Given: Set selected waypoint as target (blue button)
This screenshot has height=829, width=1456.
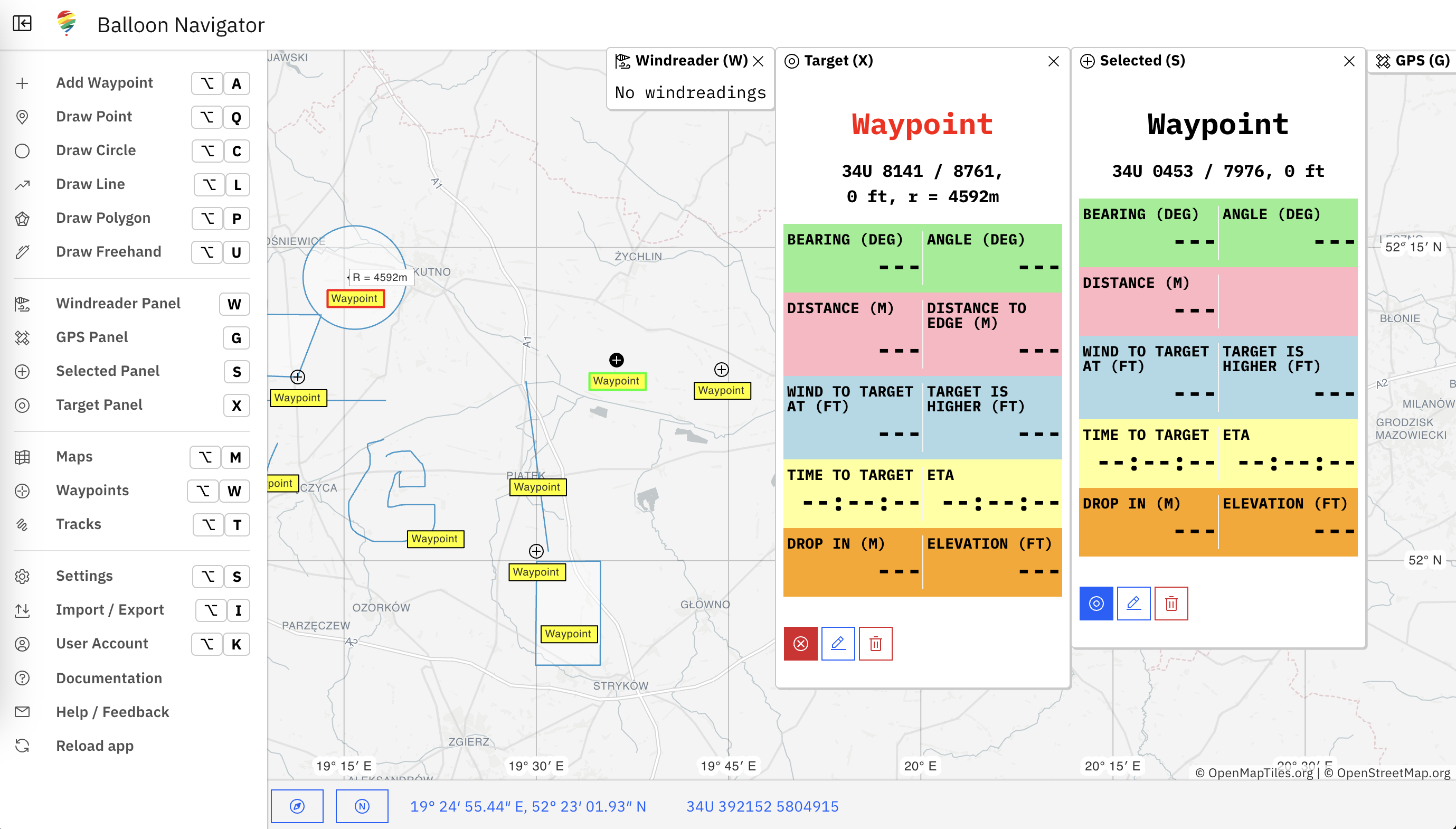Looking at the screenshot, I should 1096,604.
